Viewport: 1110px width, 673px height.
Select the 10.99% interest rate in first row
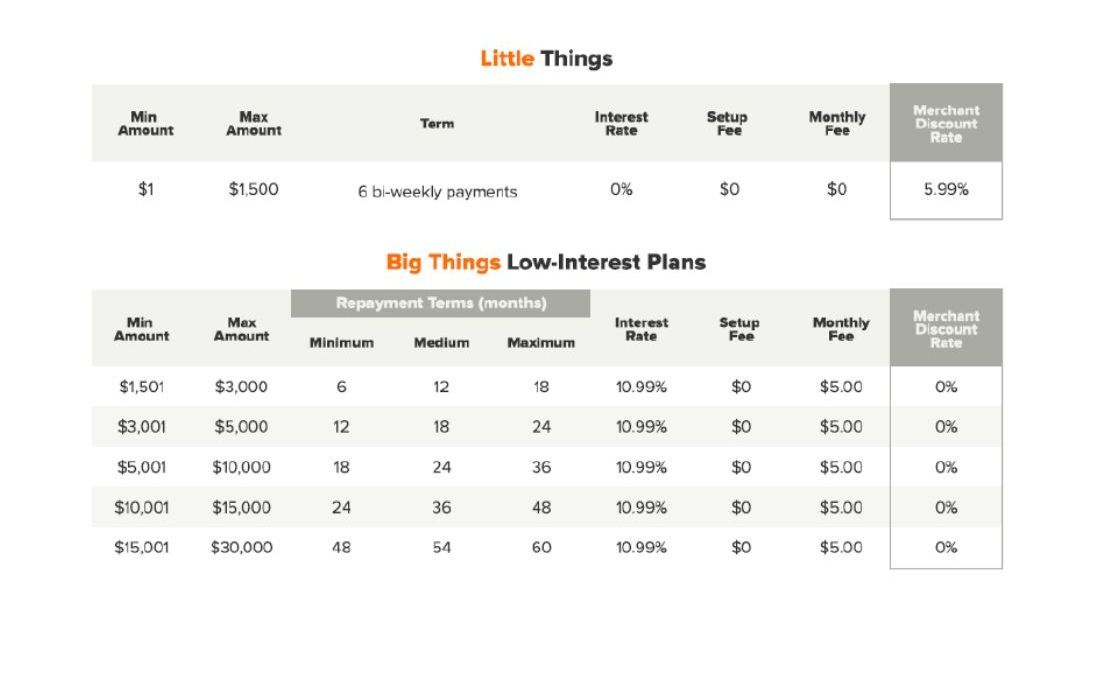point(641,387)
